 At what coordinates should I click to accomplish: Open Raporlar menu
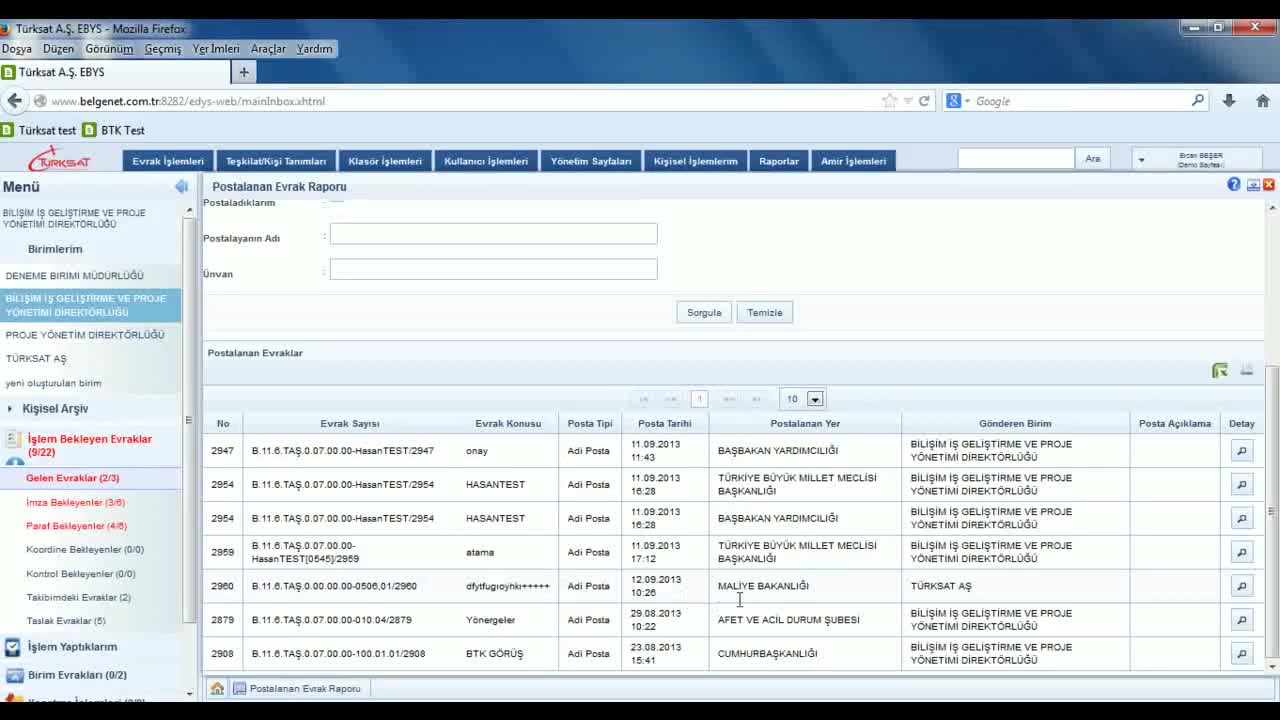pyautogui.click(x=778, y=161)
